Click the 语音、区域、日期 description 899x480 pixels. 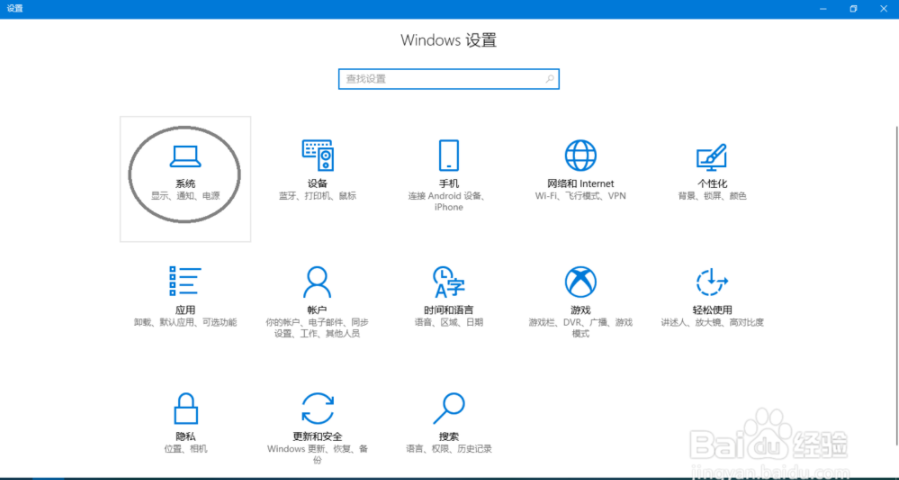(x=448, y=322)
